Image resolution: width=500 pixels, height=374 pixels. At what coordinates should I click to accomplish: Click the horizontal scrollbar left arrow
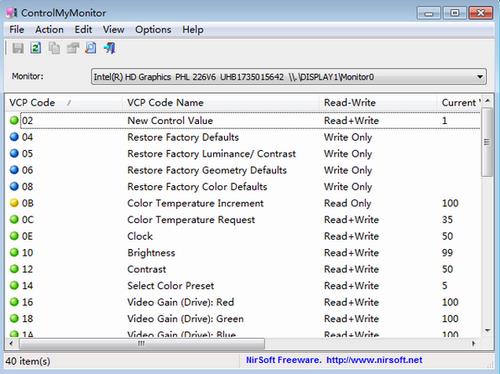coord(12,343)
